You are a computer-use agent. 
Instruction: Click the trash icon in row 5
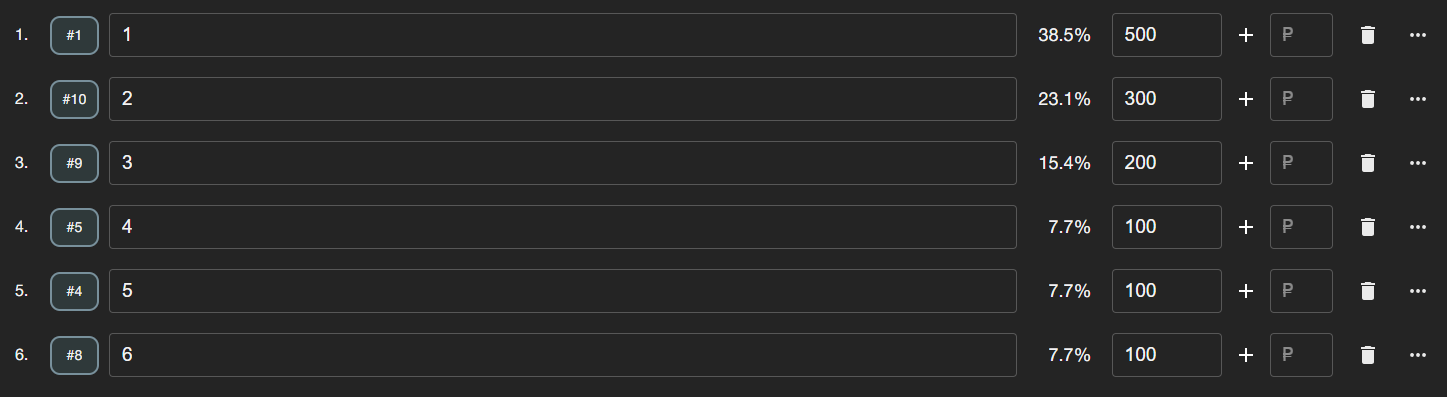1368,291
